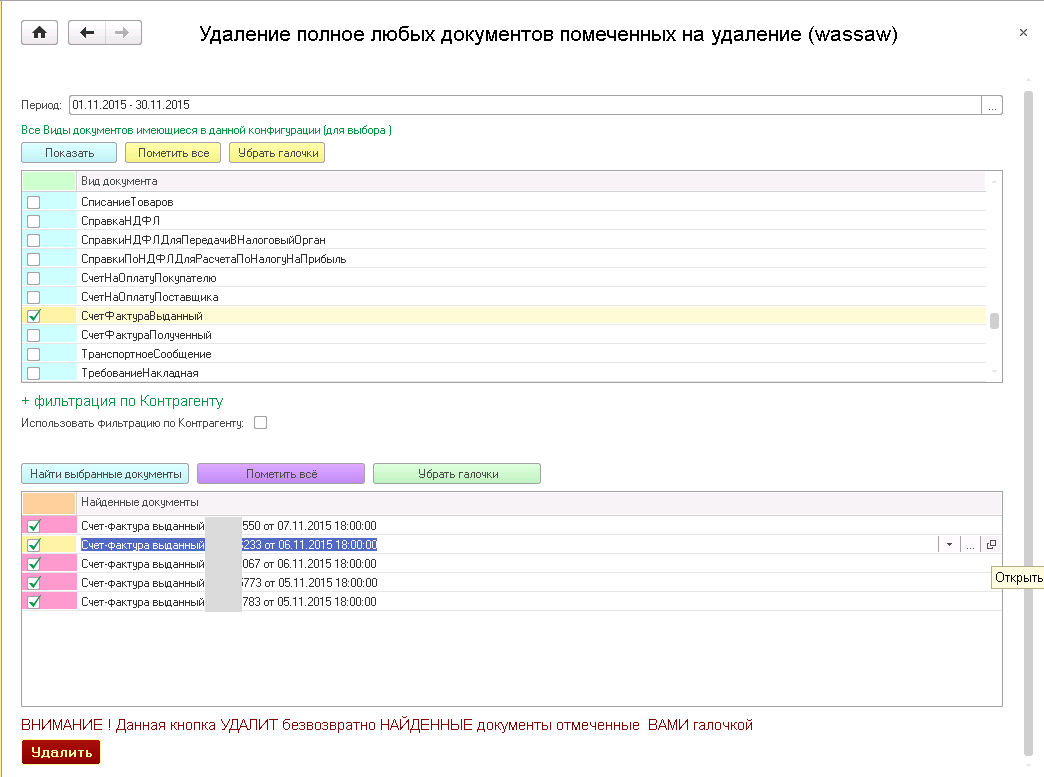Check the СписаниеТоваров checkbox

pos(33,202)
